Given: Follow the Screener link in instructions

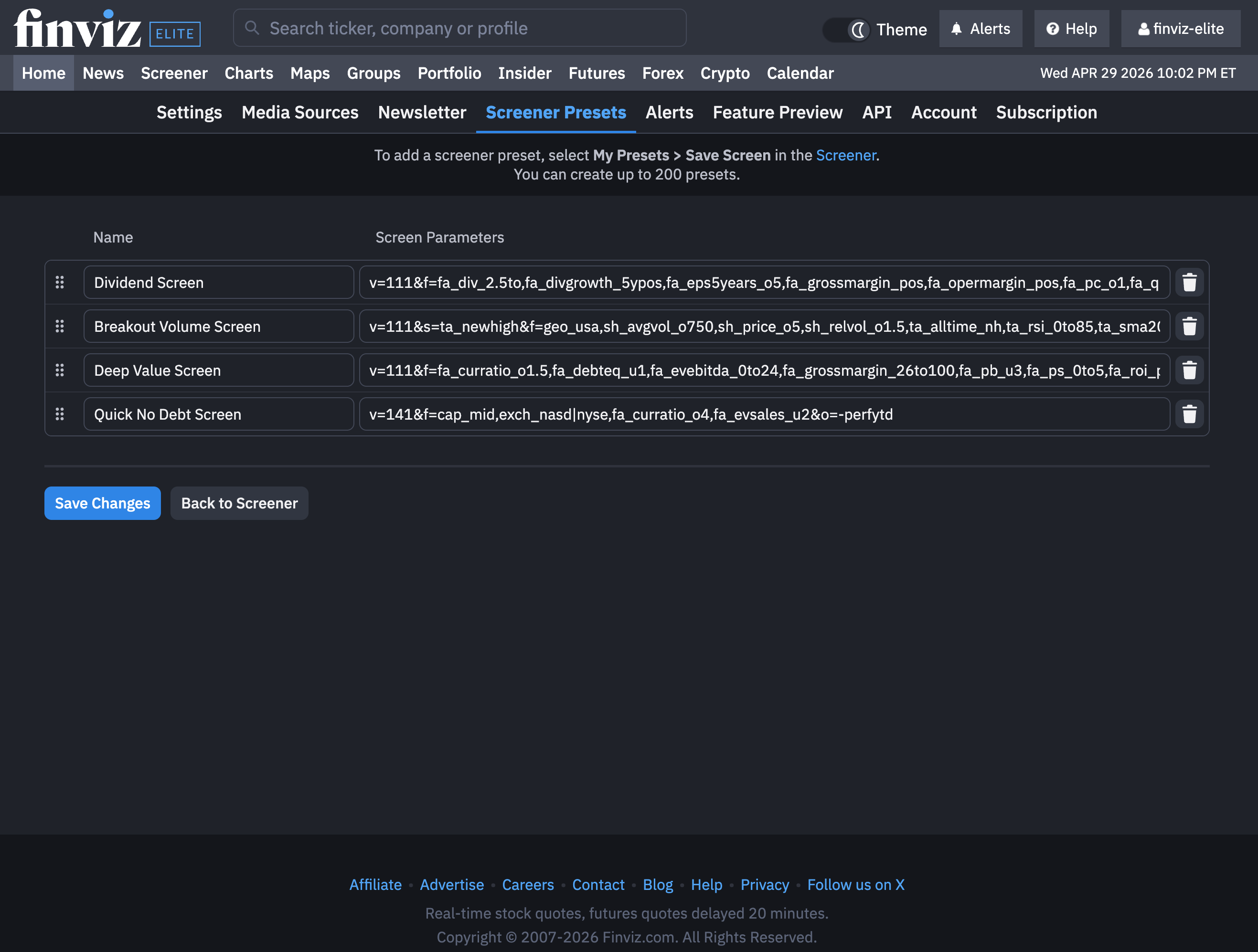Looking at the screenshot, I should pyautogui.click(x=846, y=155).
